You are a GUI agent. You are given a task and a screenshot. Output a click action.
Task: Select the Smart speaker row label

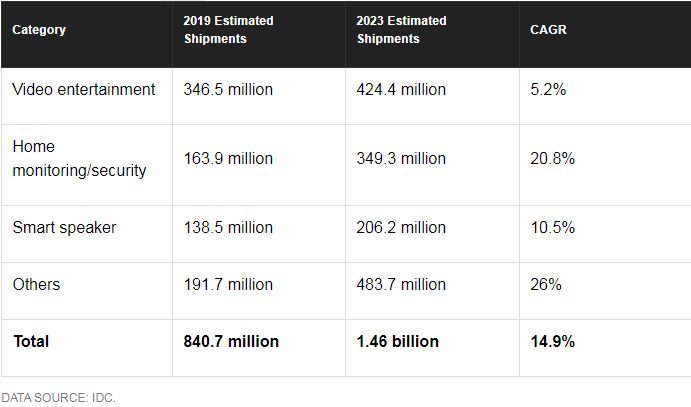(x=64, y=228)
